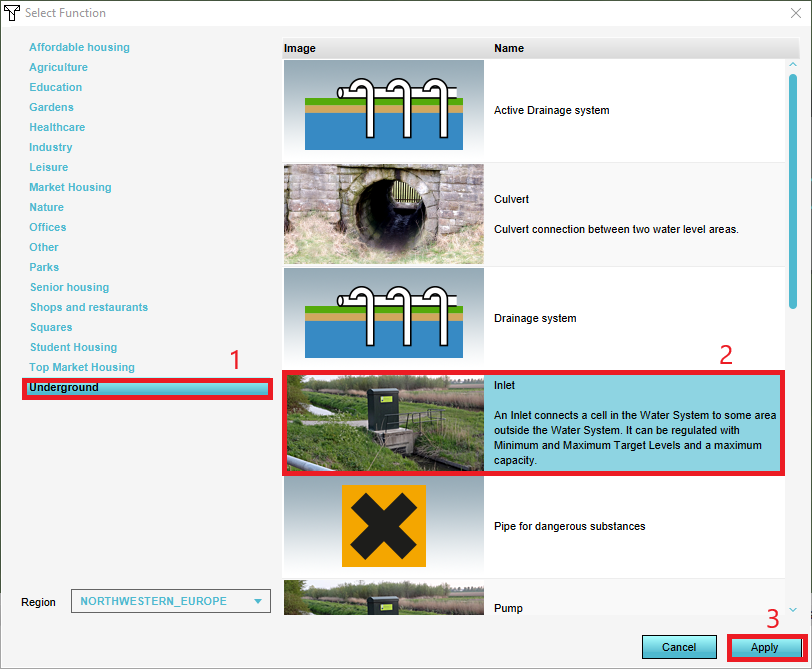This screenshot has height=669, width=812.
Task: Choose Shops and restaurants category
Action: tap(88, 307)
